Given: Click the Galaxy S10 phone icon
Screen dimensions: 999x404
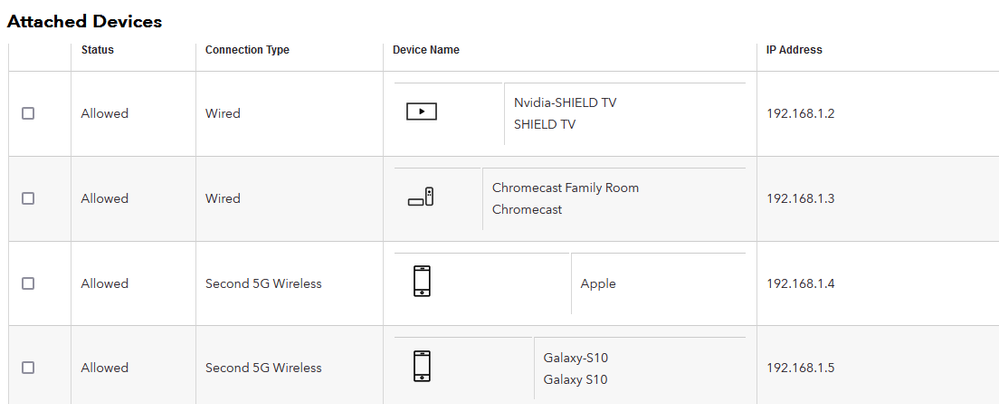Looking at the screenshot, I should point(422,366).
